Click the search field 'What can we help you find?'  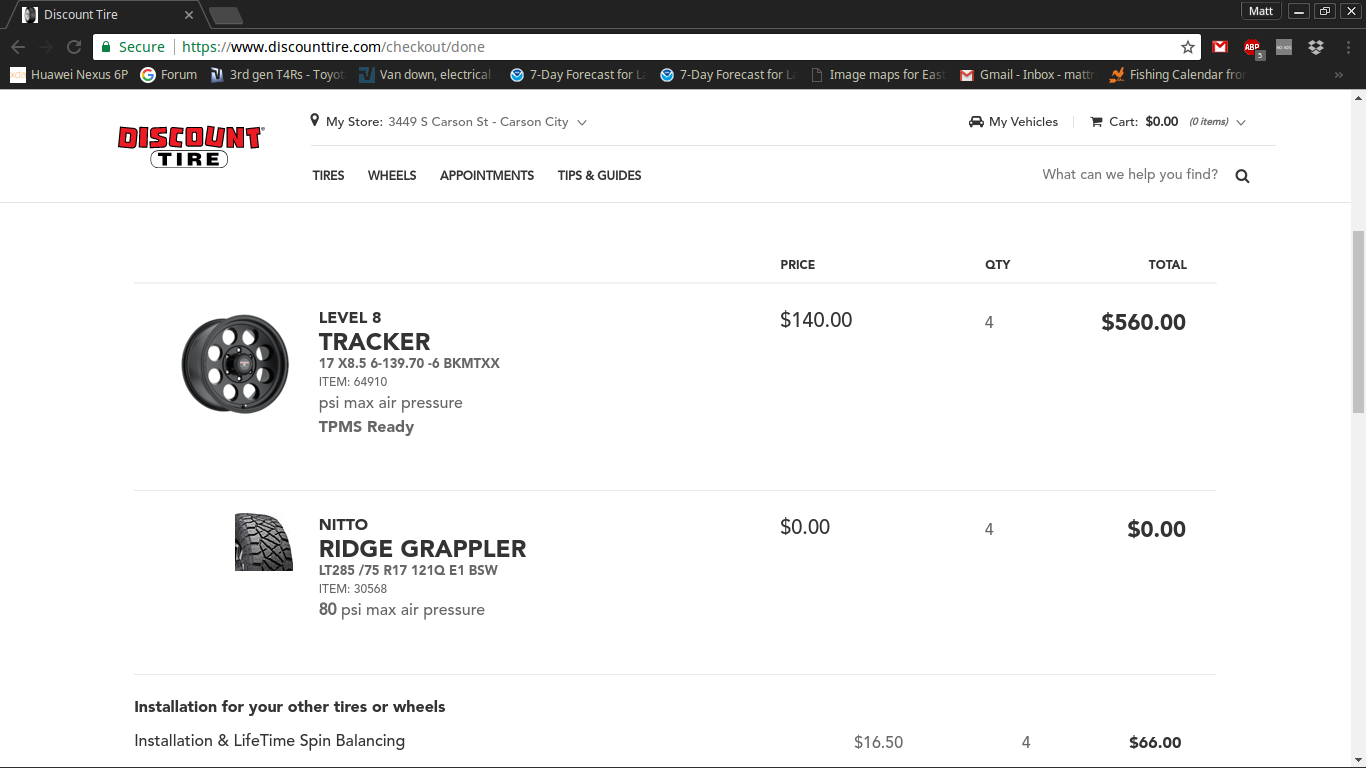point(1130,175)
